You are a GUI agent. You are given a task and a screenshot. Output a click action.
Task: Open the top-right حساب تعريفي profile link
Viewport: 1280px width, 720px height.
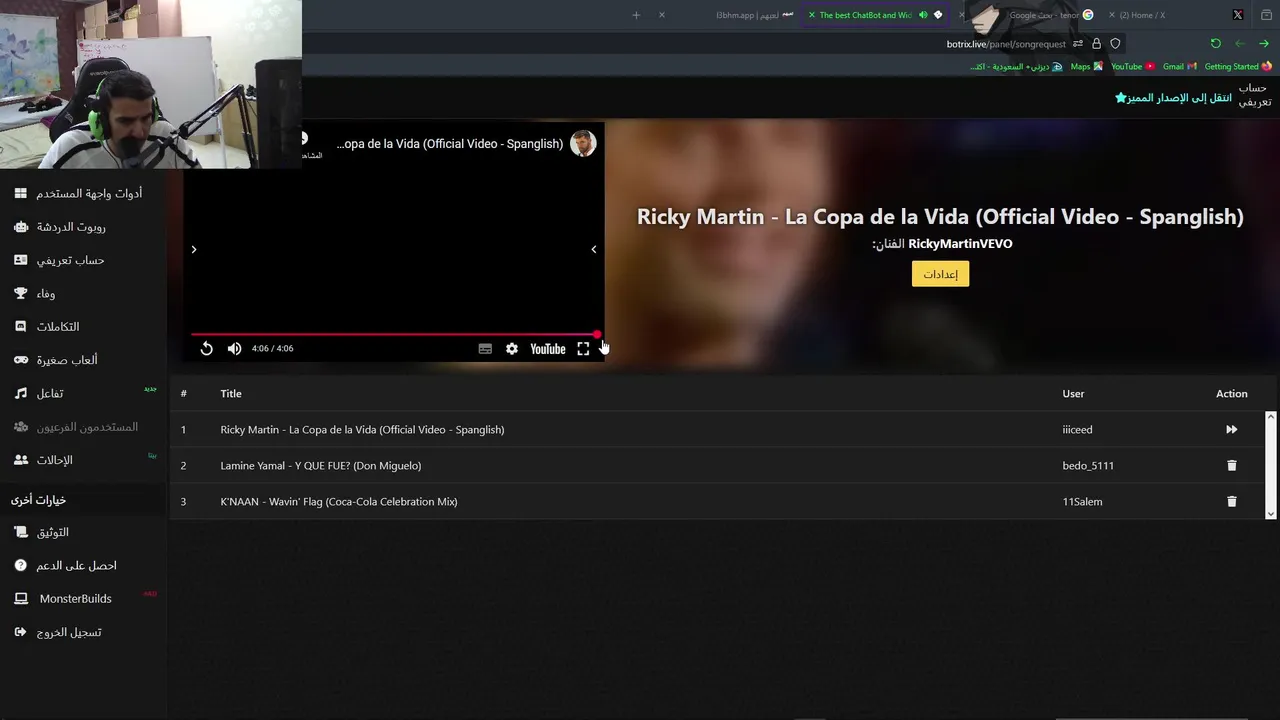tap(1254, 95)
